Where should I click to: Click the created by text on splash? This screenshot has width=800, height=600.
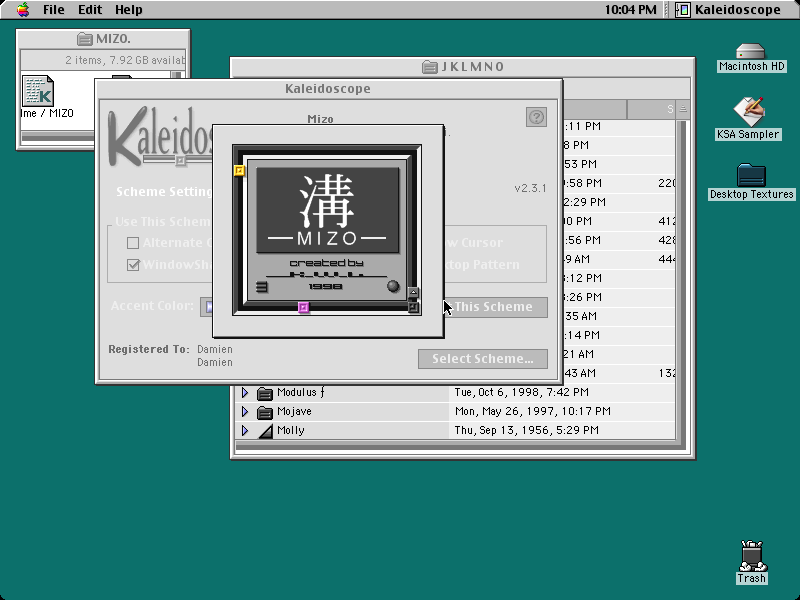click(x=327, y=263)
